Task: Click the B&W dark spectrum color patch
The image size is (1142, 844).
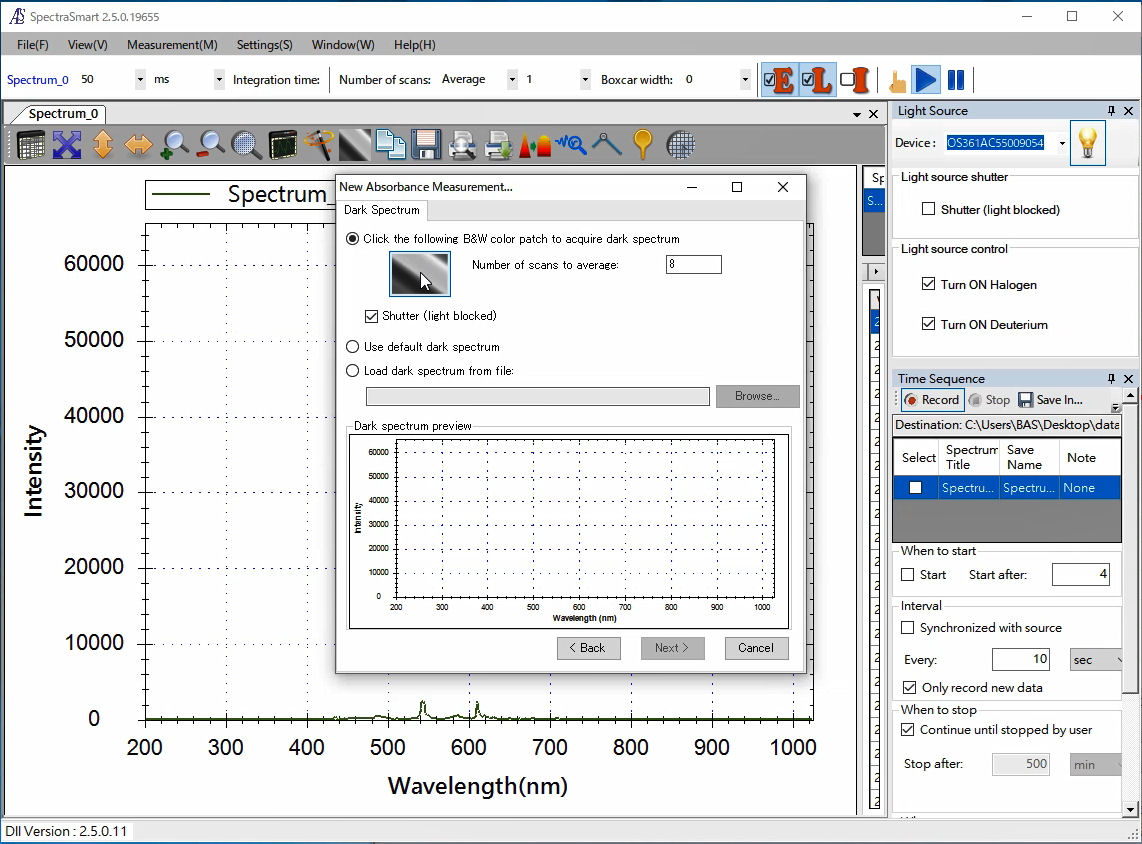Action: [x=419, y=274]
